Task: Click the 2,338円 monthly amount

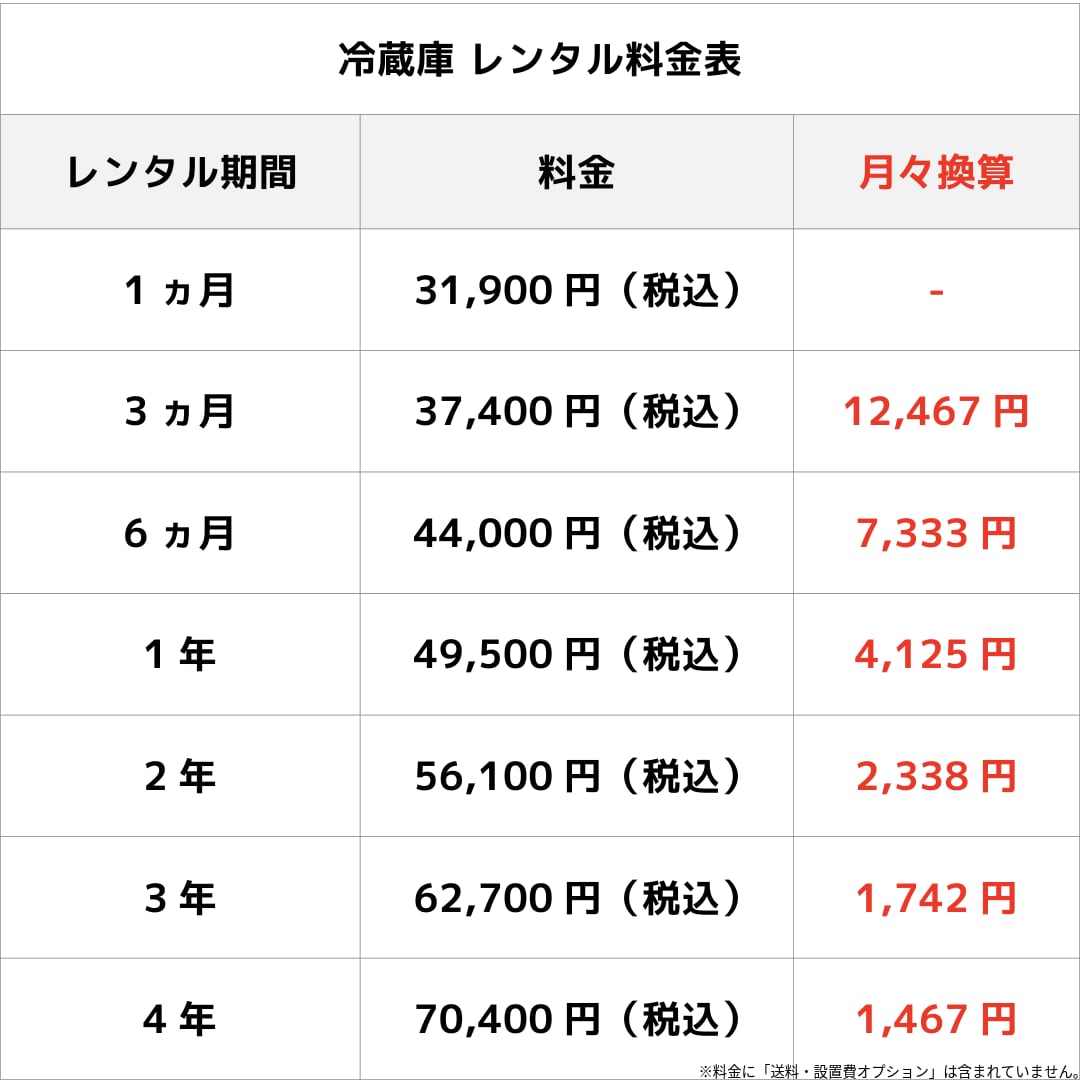Action: [936, 776]
